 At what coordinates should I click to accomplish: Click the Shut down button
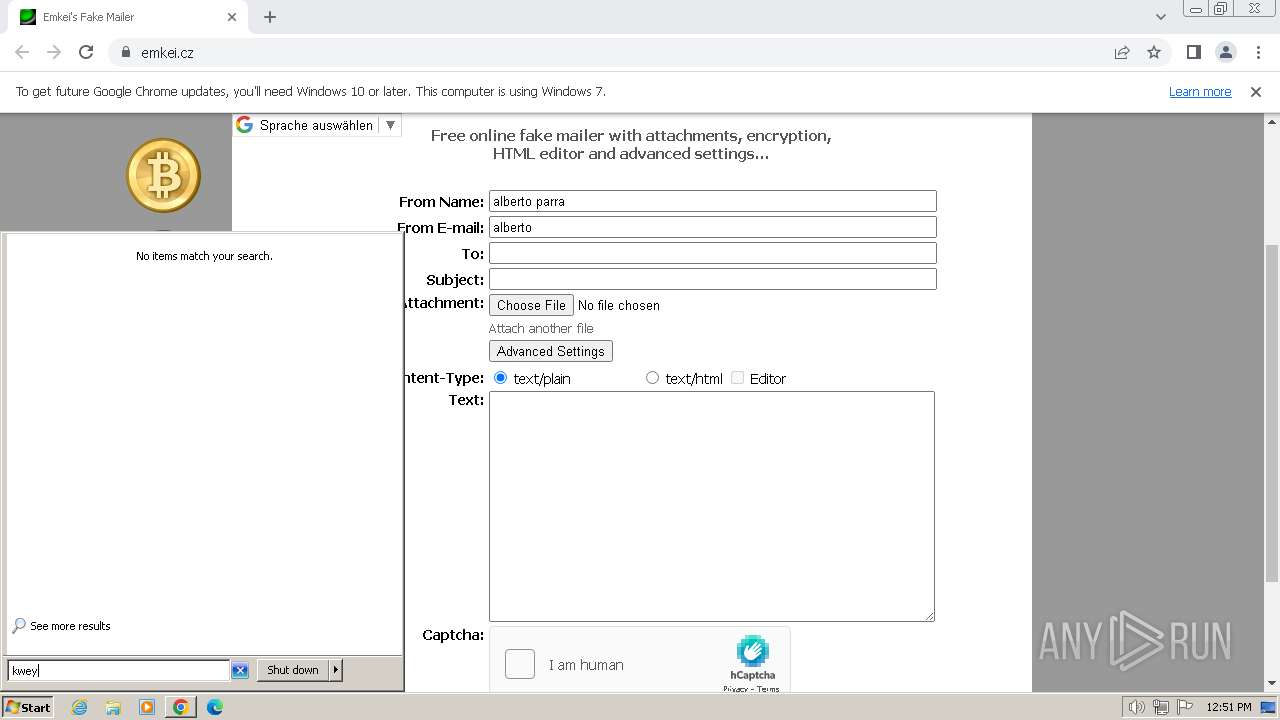click(x=293, y=670)
